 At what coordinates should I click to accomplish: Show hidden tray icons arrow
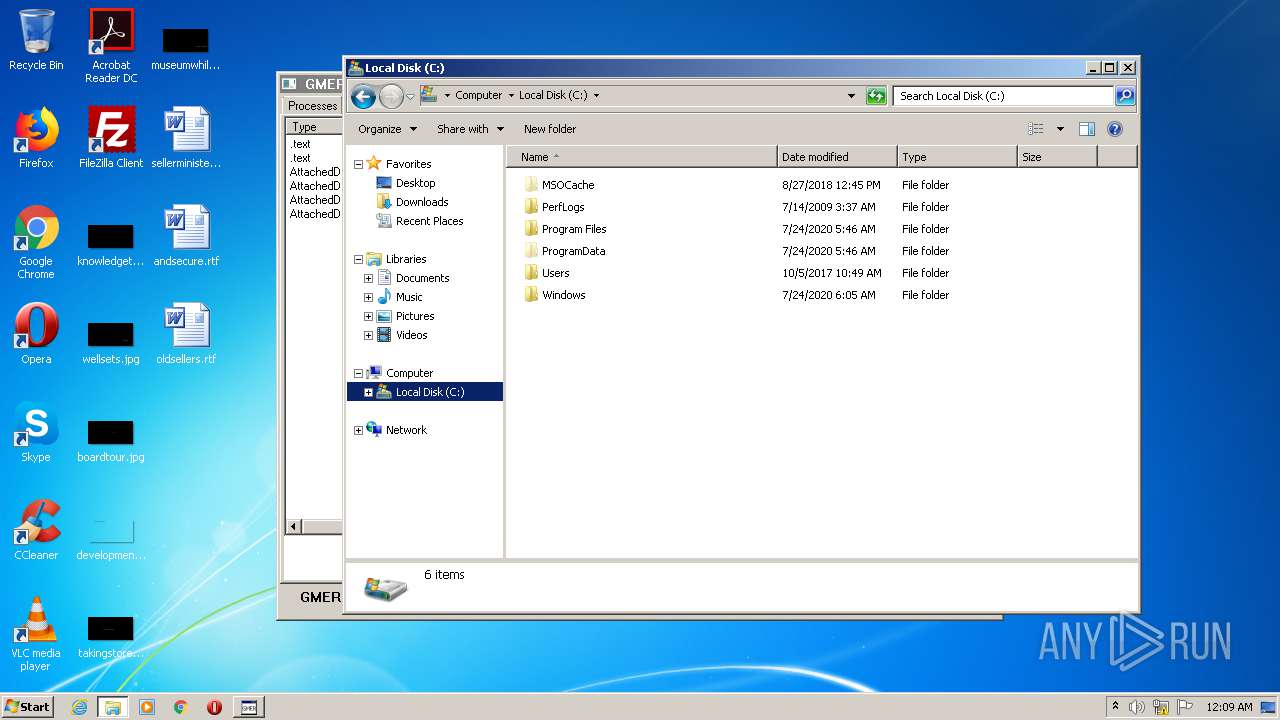(1115, 706)
